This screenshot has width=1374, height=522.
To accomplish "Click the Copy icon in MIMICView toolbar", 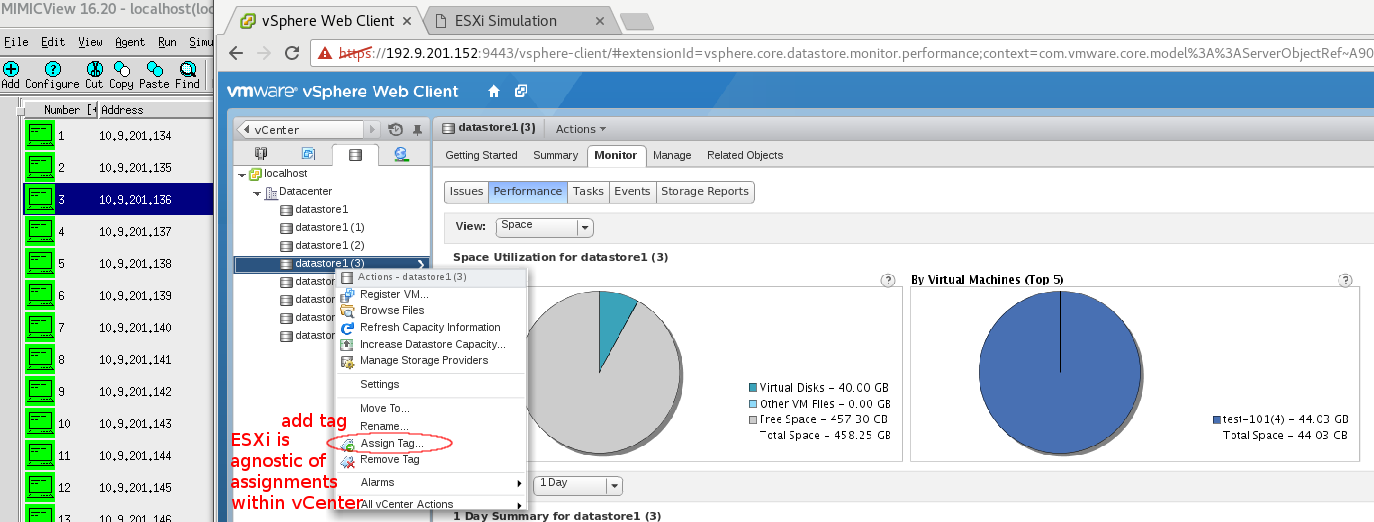I will click(x=122, y=69).
